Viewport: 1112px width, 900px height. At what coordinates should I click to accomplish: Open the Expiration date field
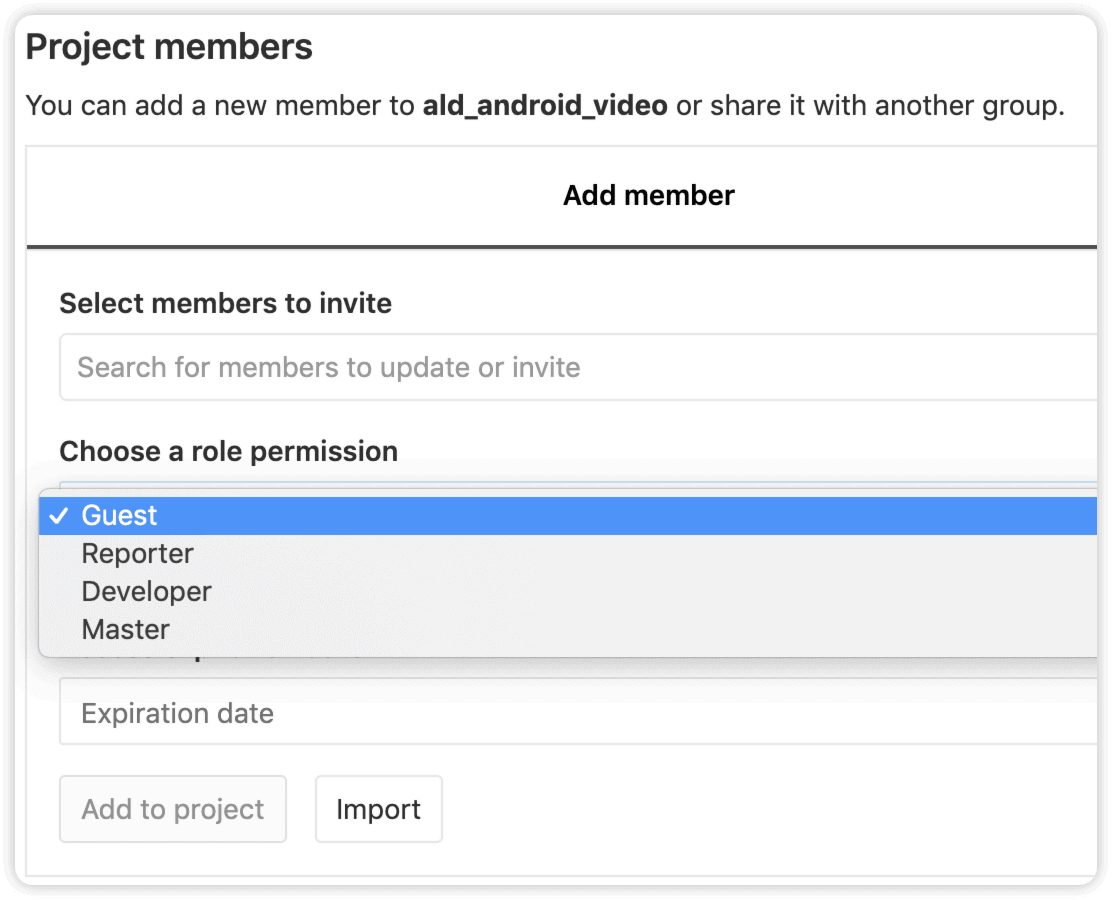click(x=578, y=711)
